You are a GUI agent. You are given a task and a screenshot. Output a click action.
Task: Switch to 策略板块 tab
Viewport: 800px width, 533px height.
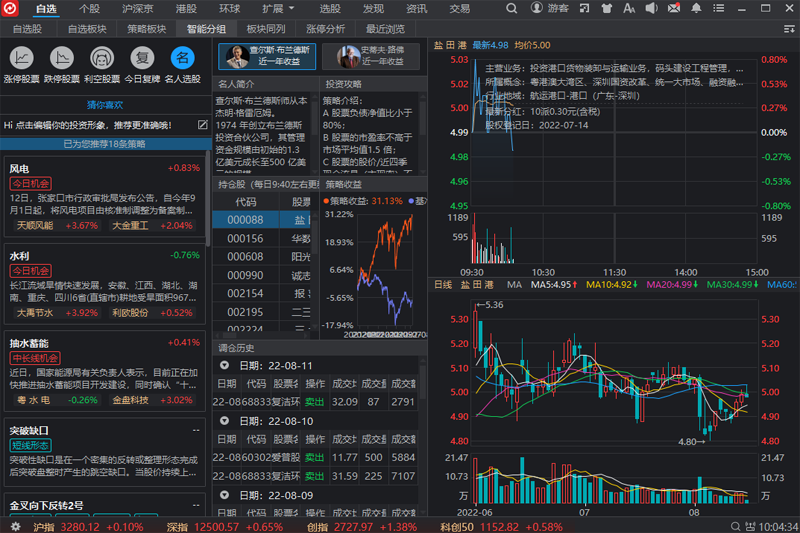tap(147, 29)
